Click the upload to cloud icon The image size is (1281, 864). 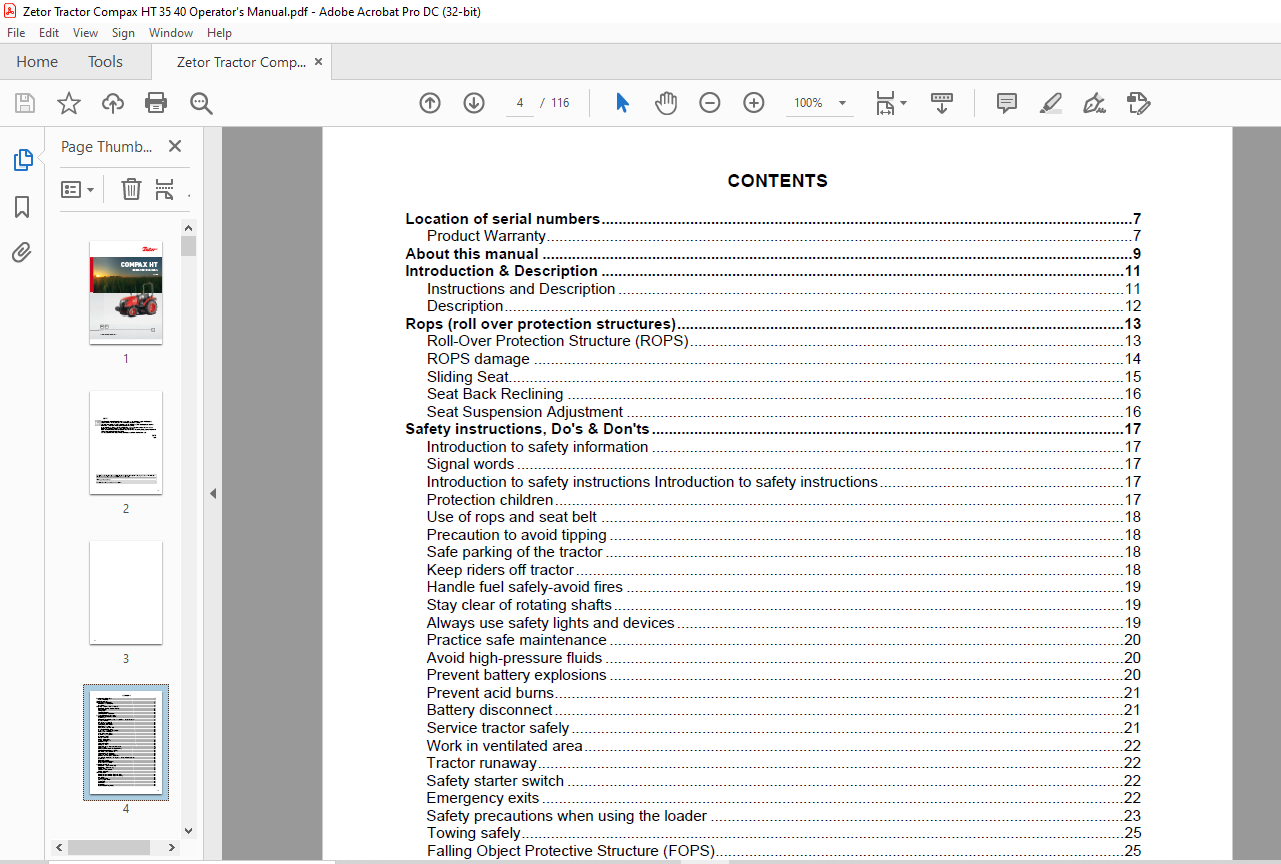[x=113, y=103]
